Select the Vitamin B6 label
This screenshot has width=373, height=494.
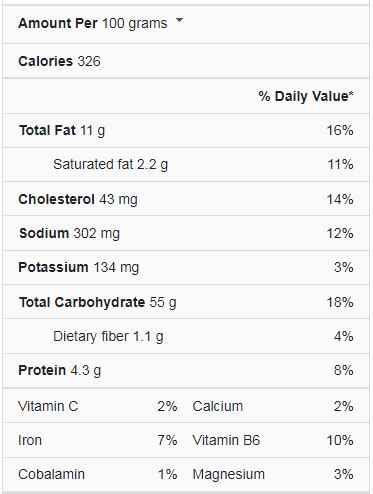coord(226,440)
